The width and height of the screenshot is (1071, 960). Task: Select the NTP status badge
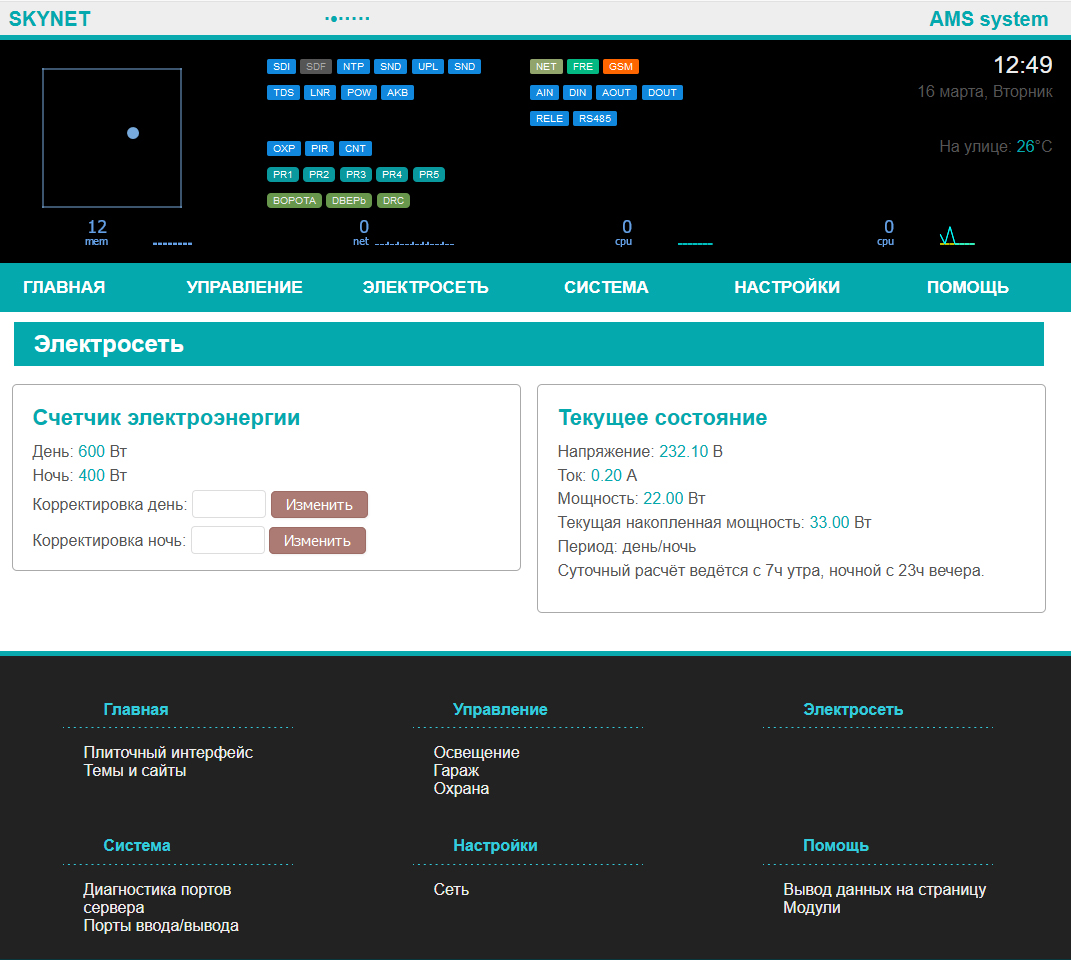tap(353, 67)
